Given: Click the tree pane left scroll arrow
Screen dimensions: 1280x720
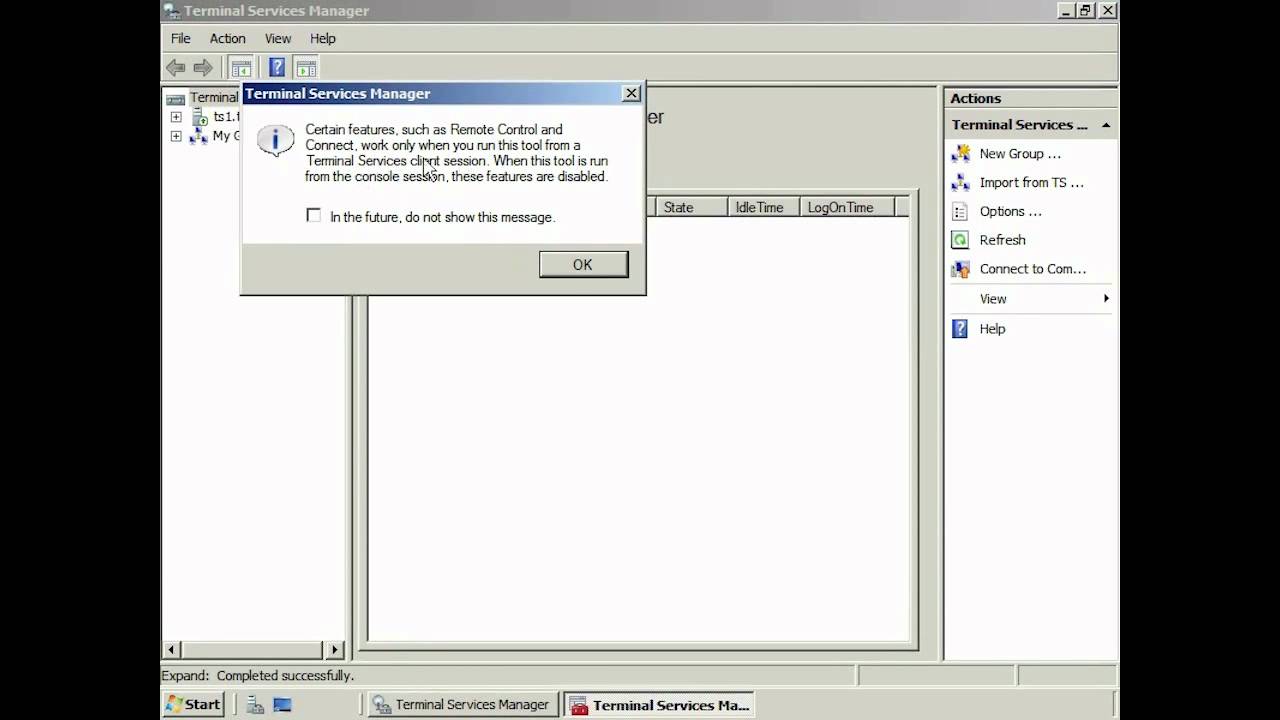Looking at the screenshot, I should coord(171,650).
